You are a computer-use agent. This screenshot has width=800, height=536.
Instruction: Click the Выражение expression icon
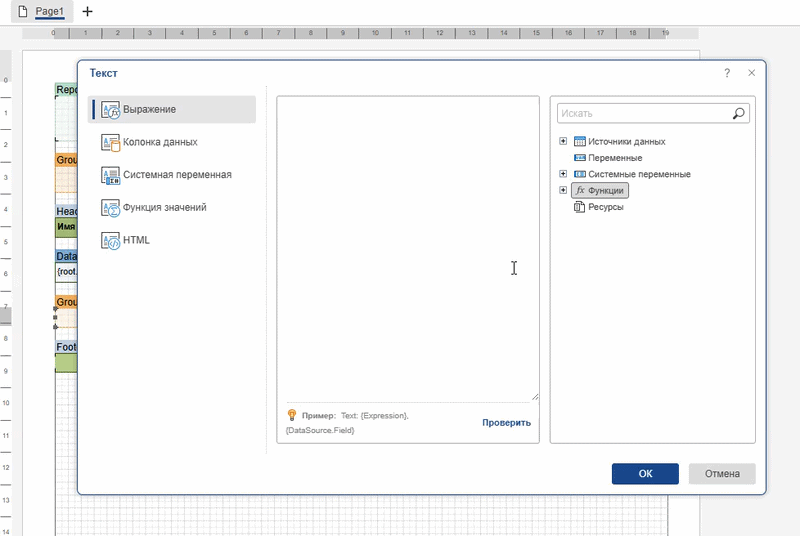110,110
